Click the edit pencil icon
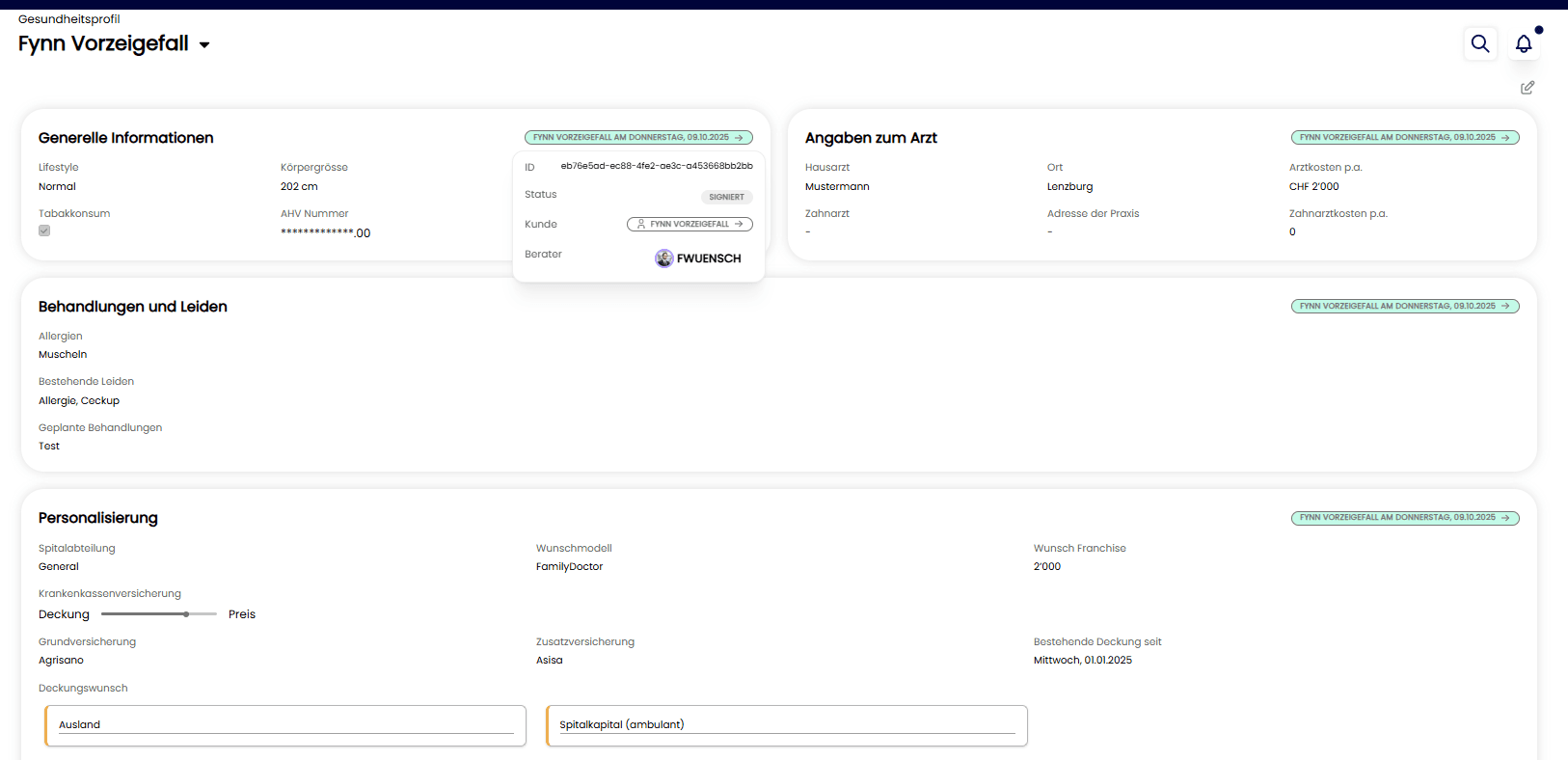This screenshot has width=1568, height=760. [x=1527, y=88]
